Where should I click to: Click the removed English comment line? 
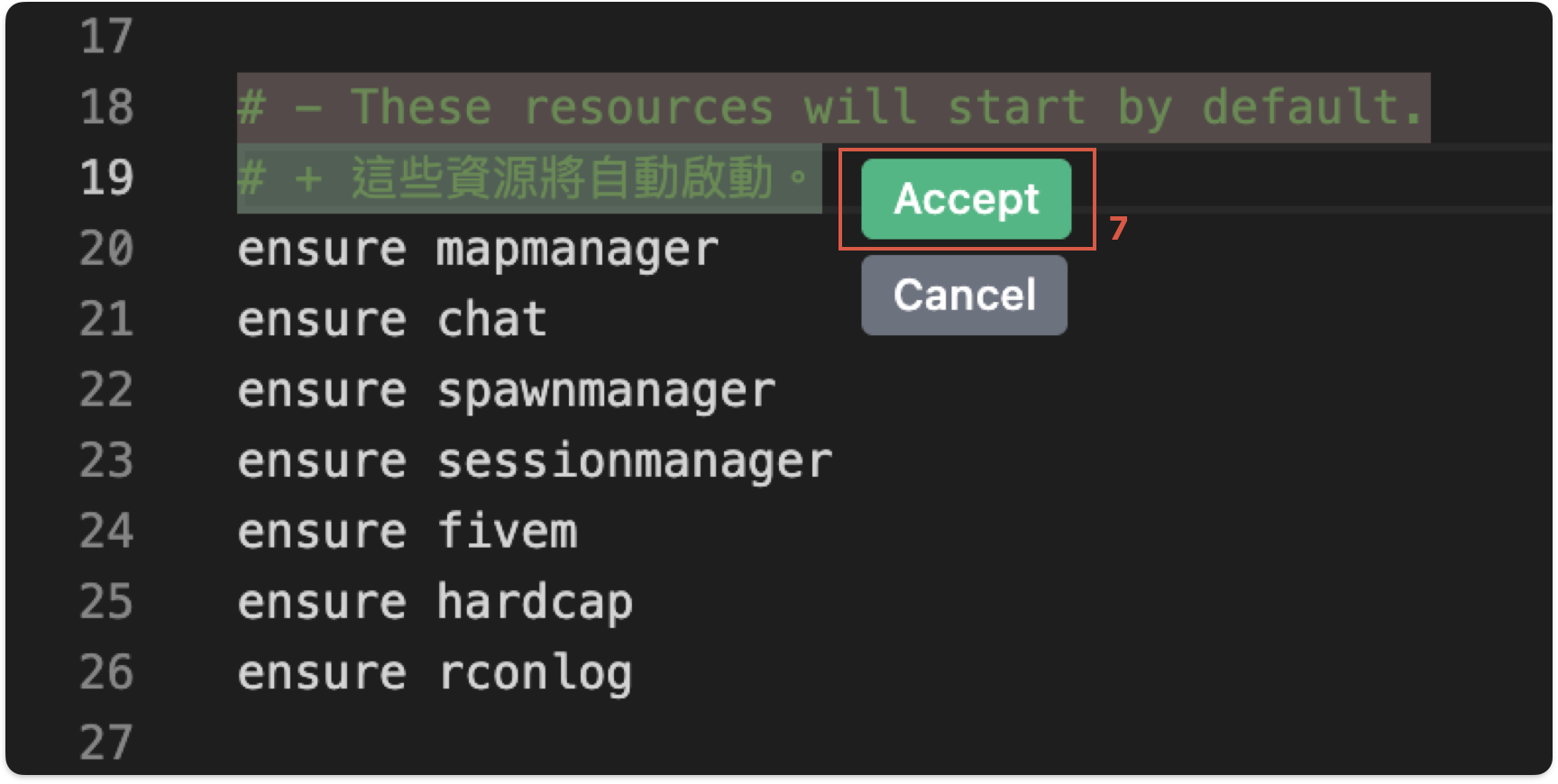tap(831, 107)
